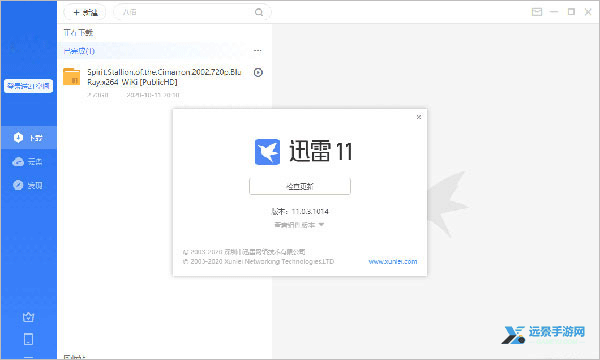
Task: Select the version 11.0.3.1014 text
Action: pyautogui.click(x=300, y=211)
